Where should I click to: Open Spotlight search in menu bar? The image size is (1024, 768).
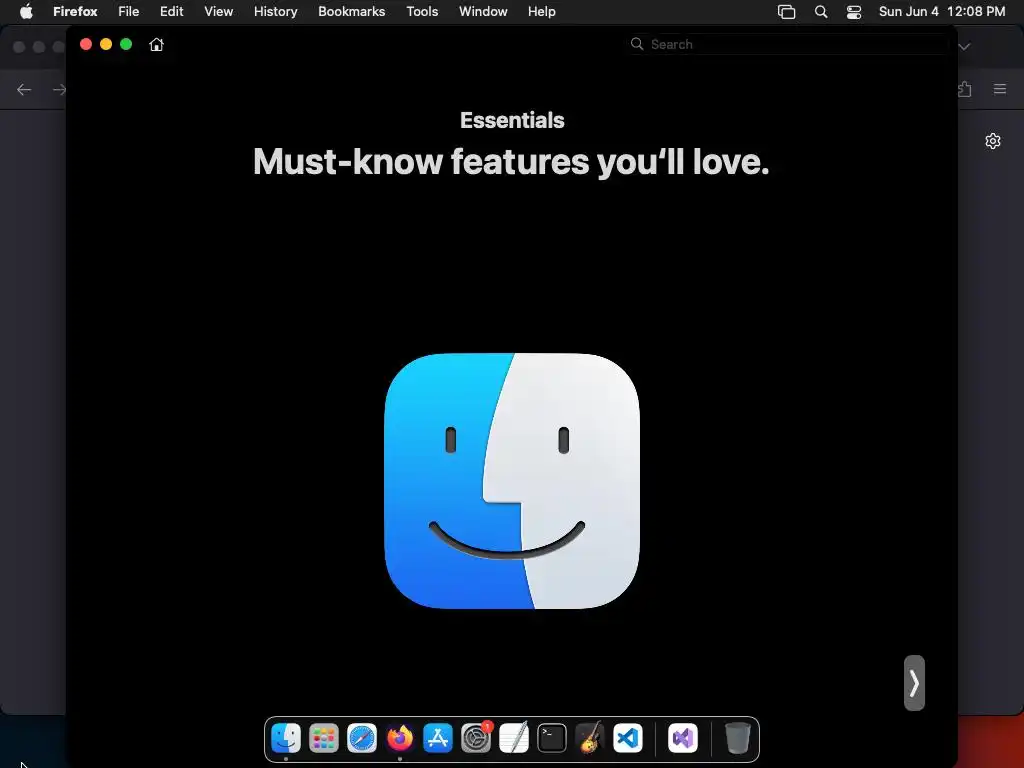[x=821, y=12]
